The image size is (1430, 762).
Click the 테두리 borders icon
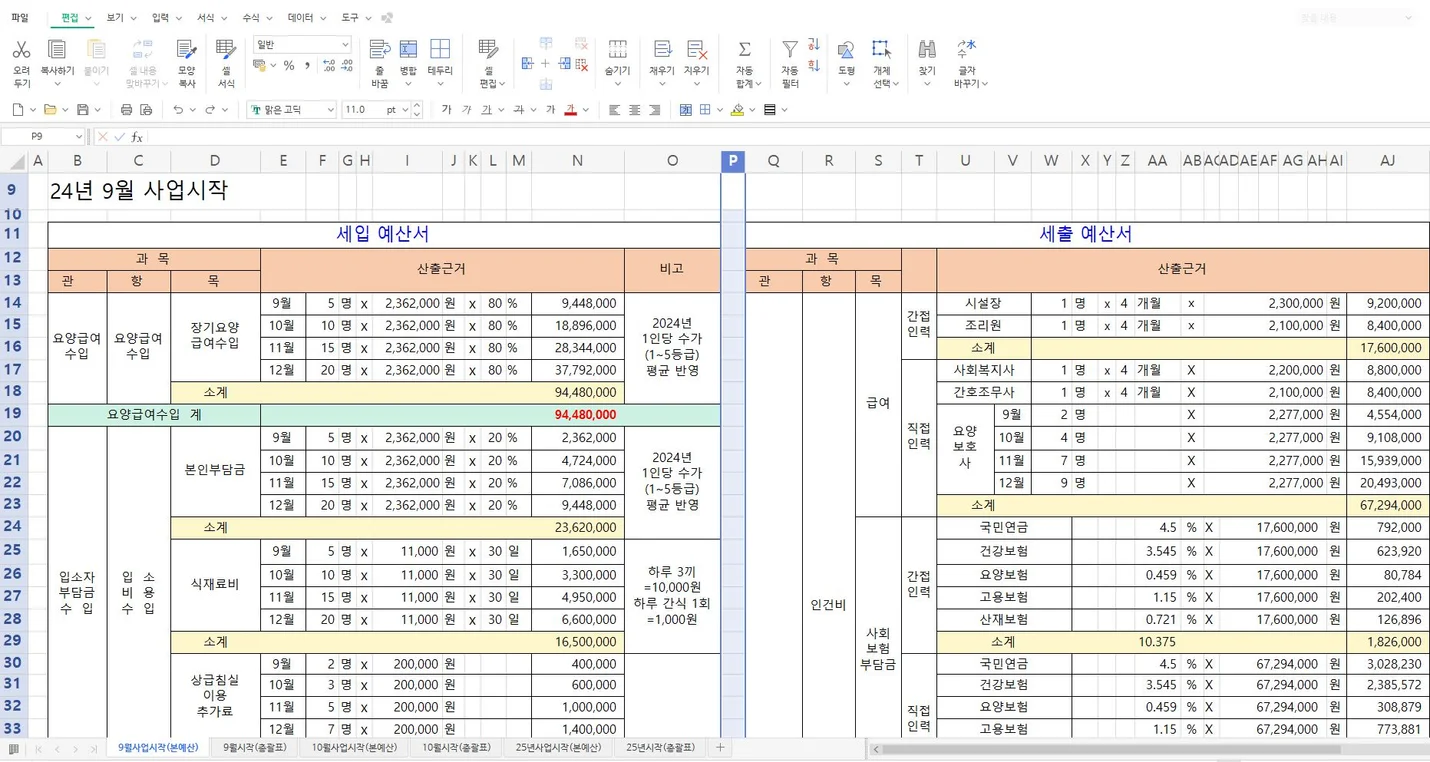(440, 50)
